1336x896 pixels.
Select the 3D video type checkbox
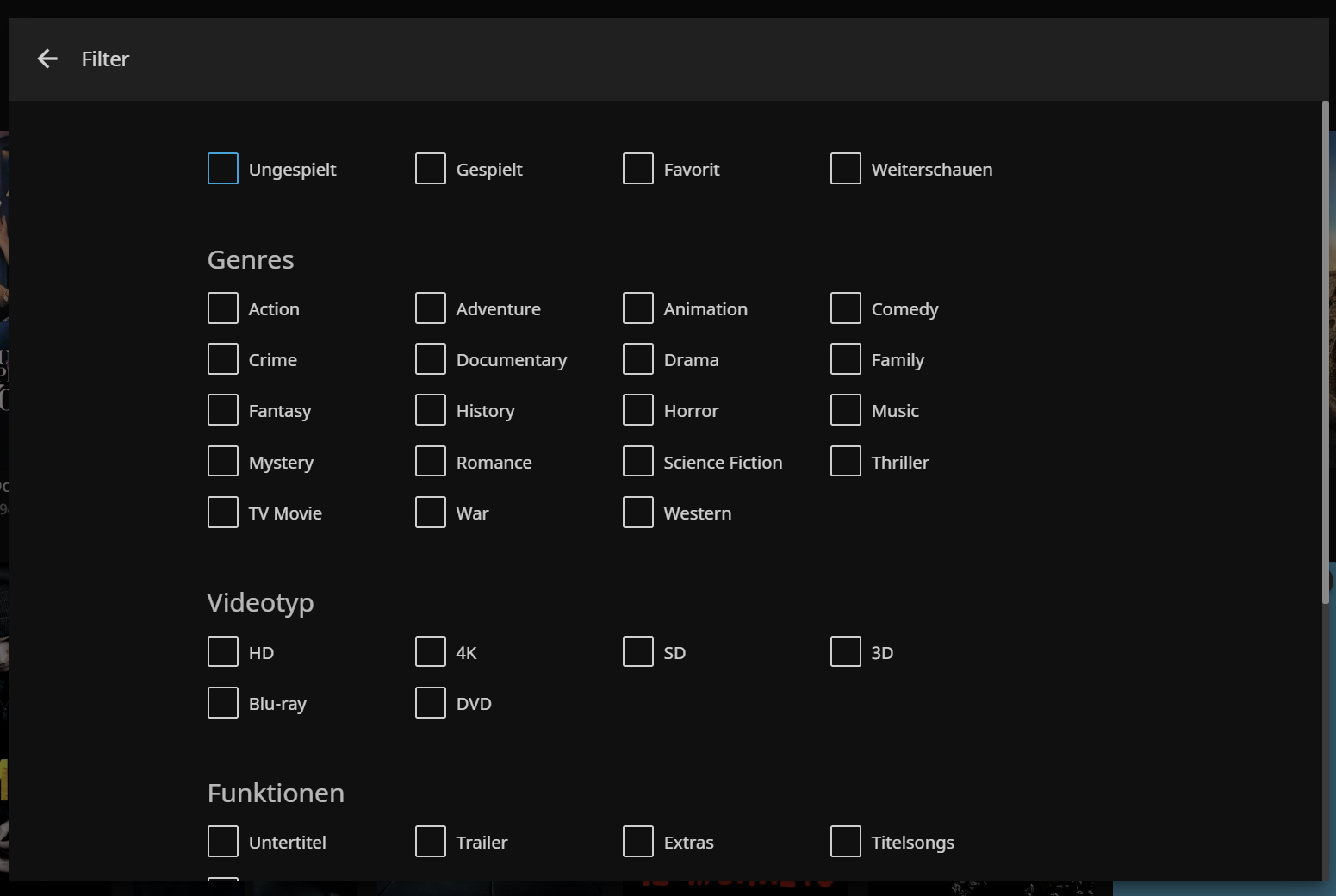[846, 652]
